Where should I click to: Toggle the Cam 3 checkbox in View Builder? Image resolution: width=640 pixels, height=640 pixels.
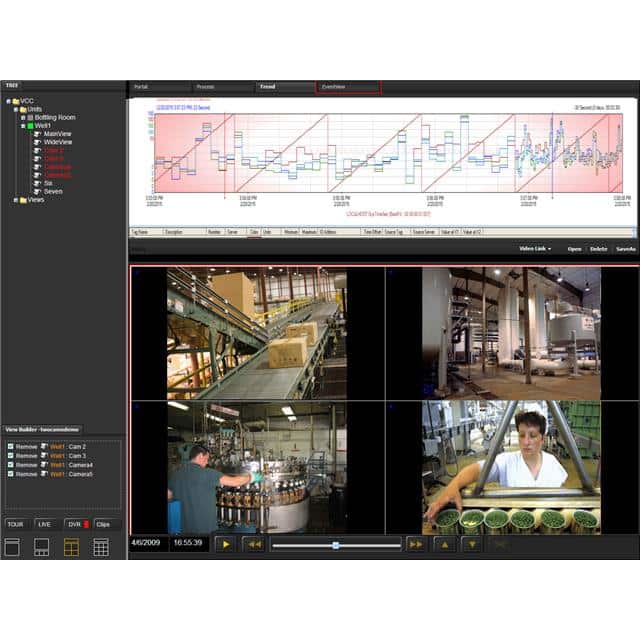click(10, 456)
